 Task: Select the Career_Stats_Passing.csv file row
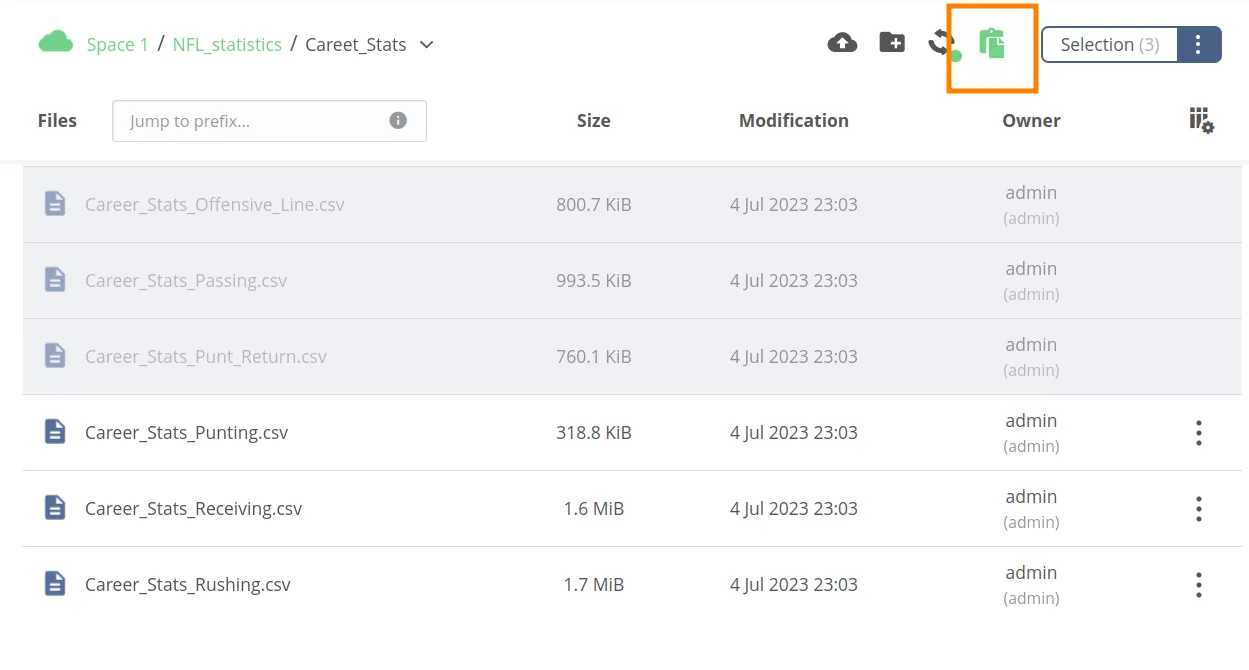pyautogui.click(x=186, y=281)
